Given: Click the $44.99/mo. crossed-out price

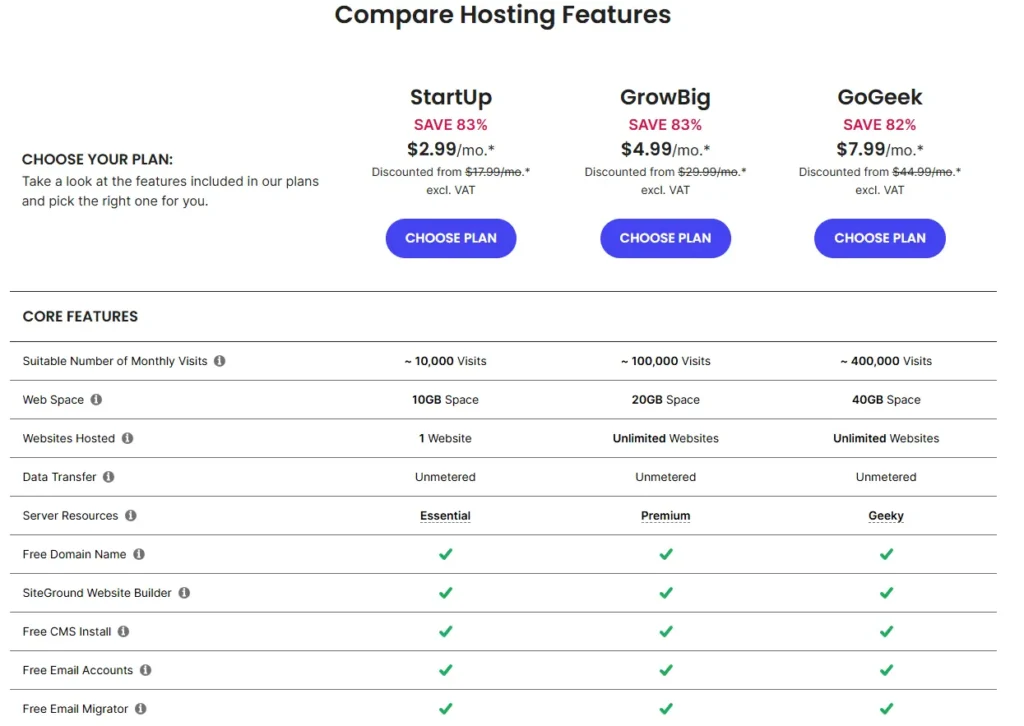Looking at the screenshot, I should [x=923, y=172].
